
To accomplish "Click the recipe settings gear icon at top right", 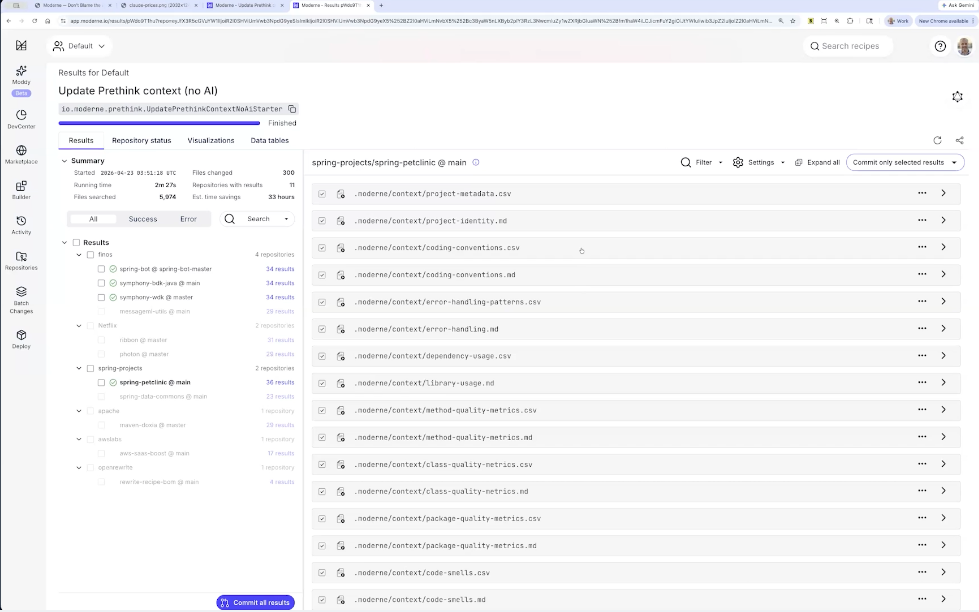I will (x=957, y=96).
